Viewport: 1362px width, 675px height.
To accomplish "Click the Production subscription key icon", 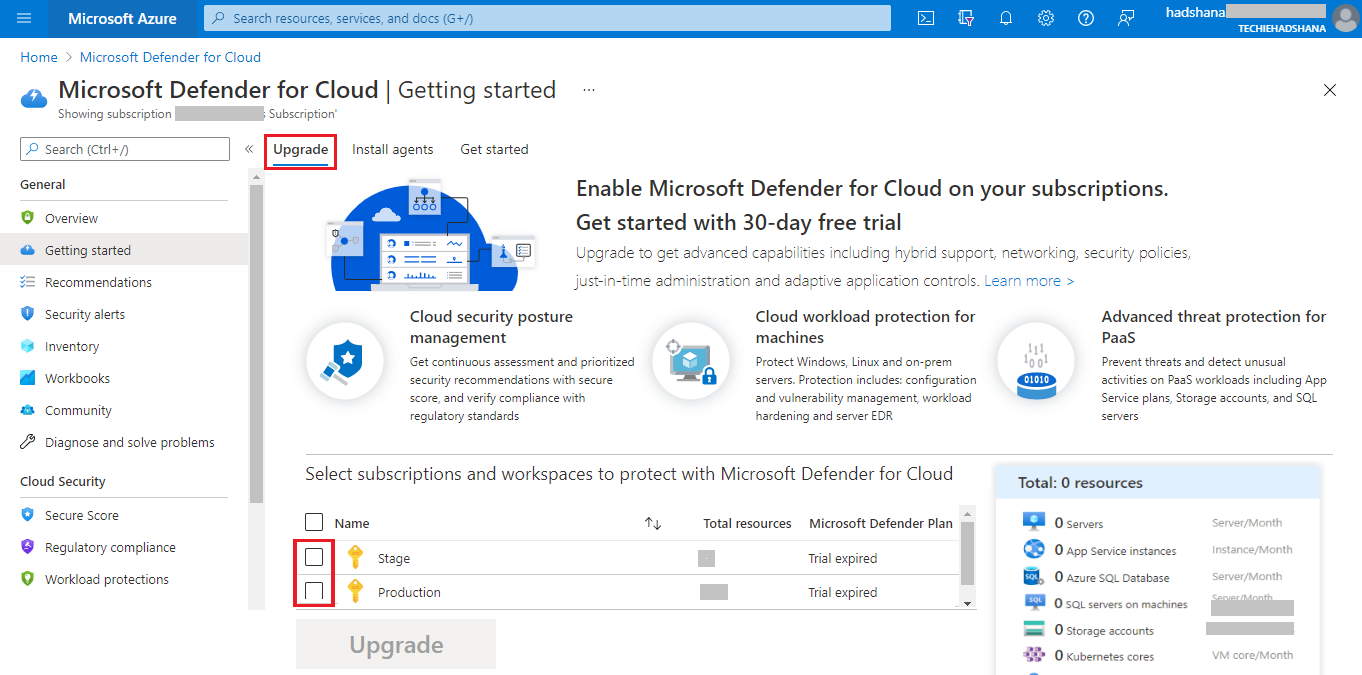I will point(355,591).
